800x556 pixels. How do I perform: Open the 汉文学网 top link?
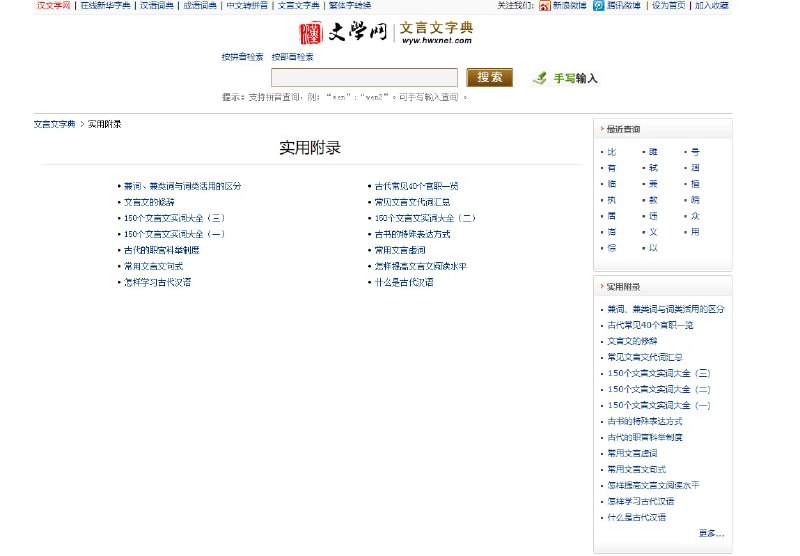(x=53, y=6)
